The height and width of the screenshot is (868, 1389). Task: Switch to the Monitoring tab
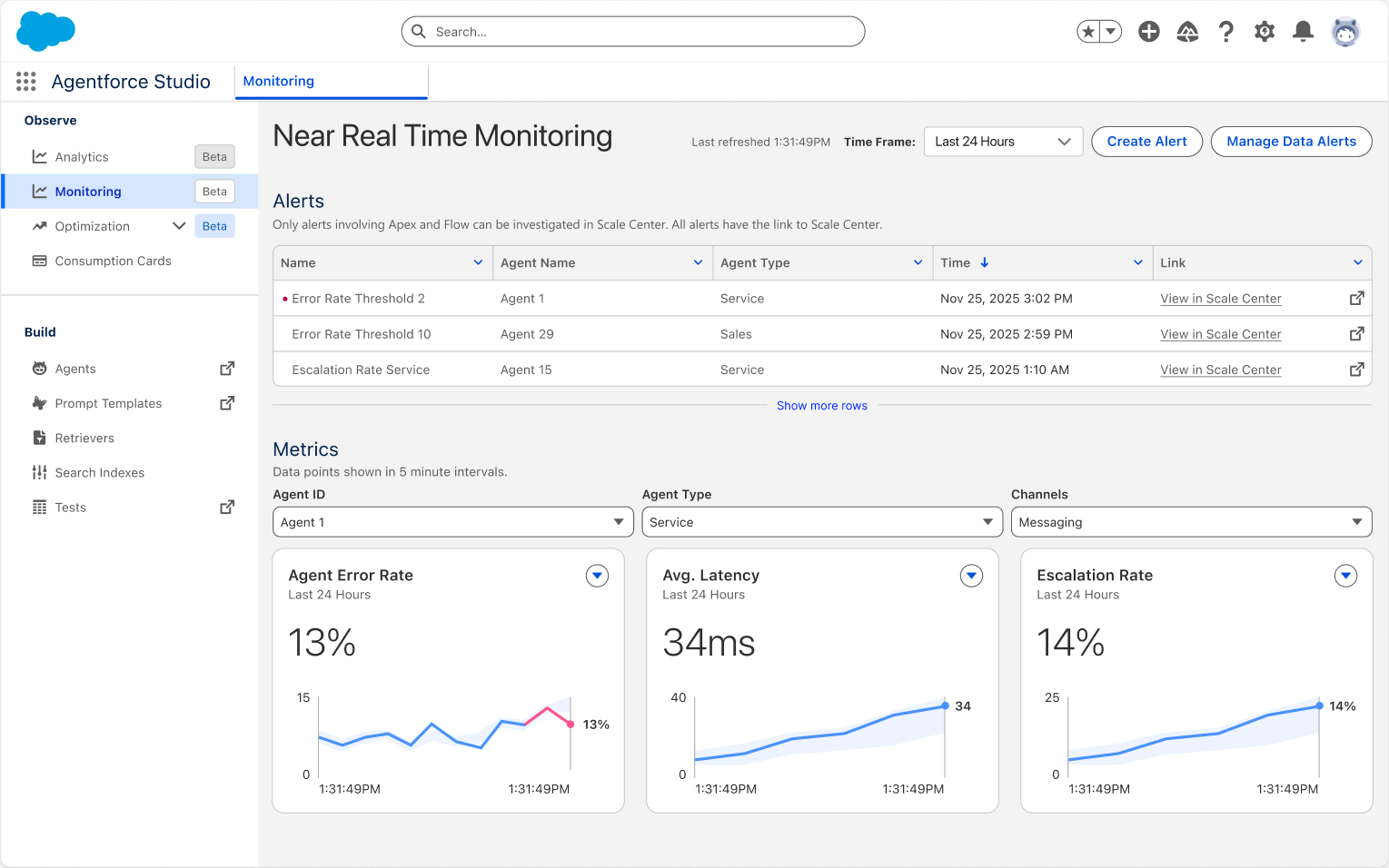coord(278,81)
